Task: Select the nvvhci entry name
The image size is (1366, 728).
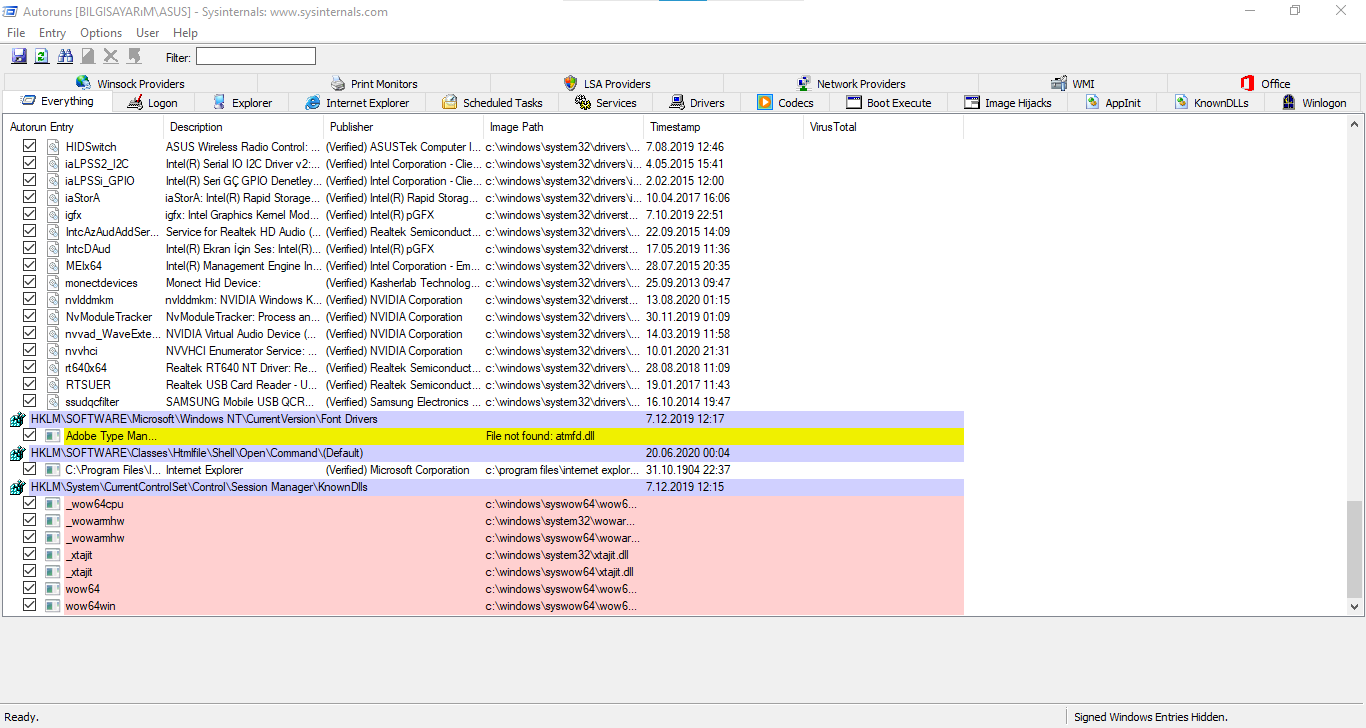Action: click(x=82, y=351)
